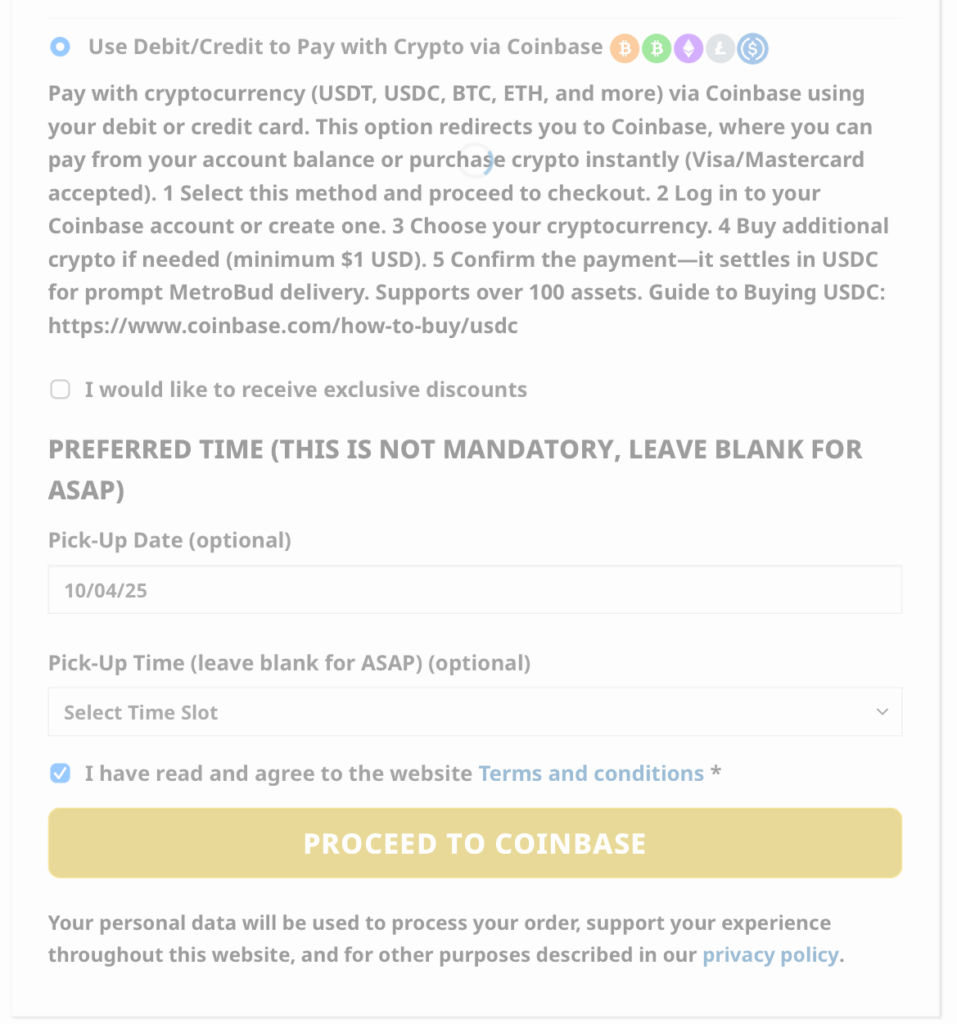The image size is (957, 1024).
Task: Open the Terms and conditions link
Action: 591,773
